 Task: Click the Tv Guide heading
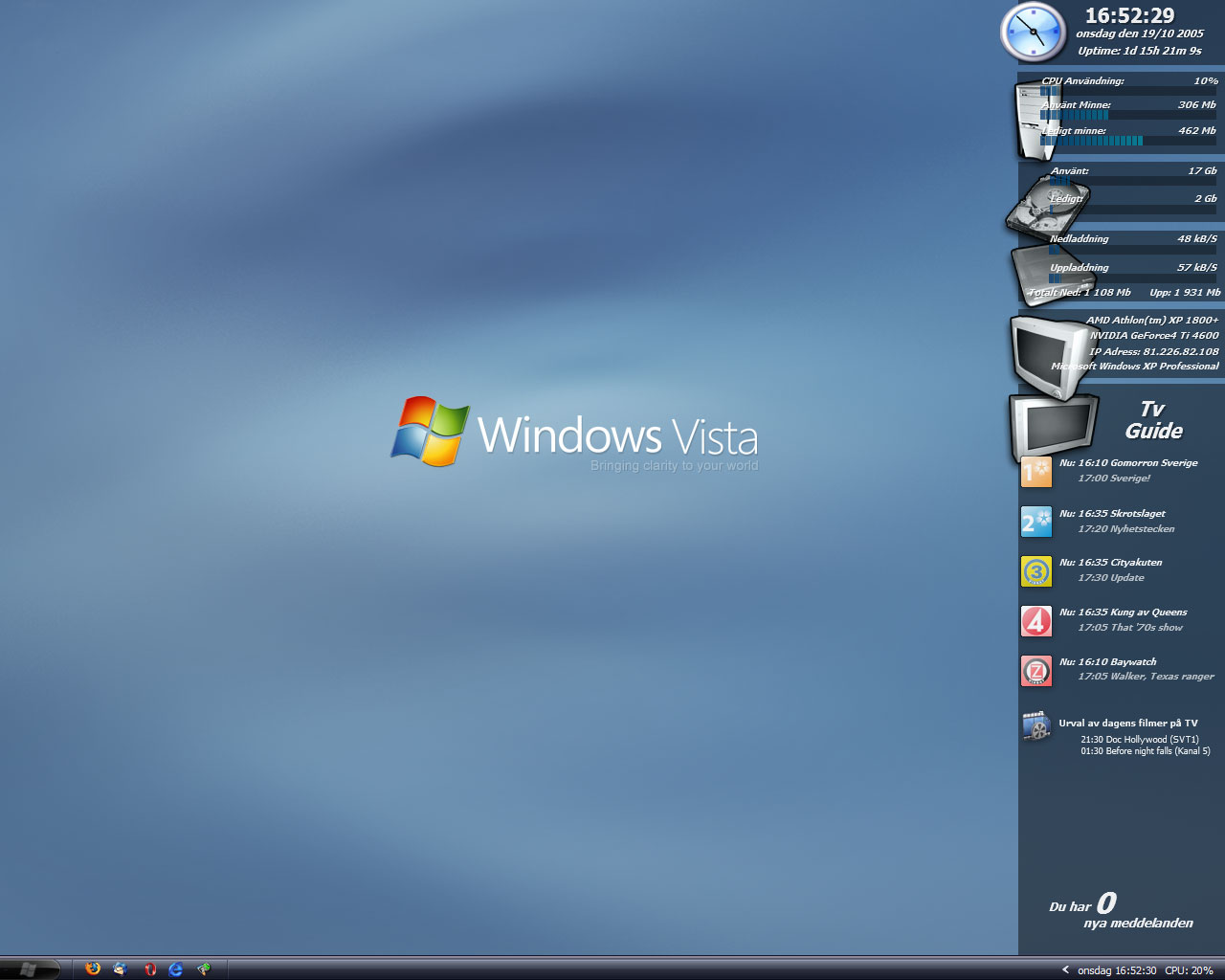coord(1153,420)
